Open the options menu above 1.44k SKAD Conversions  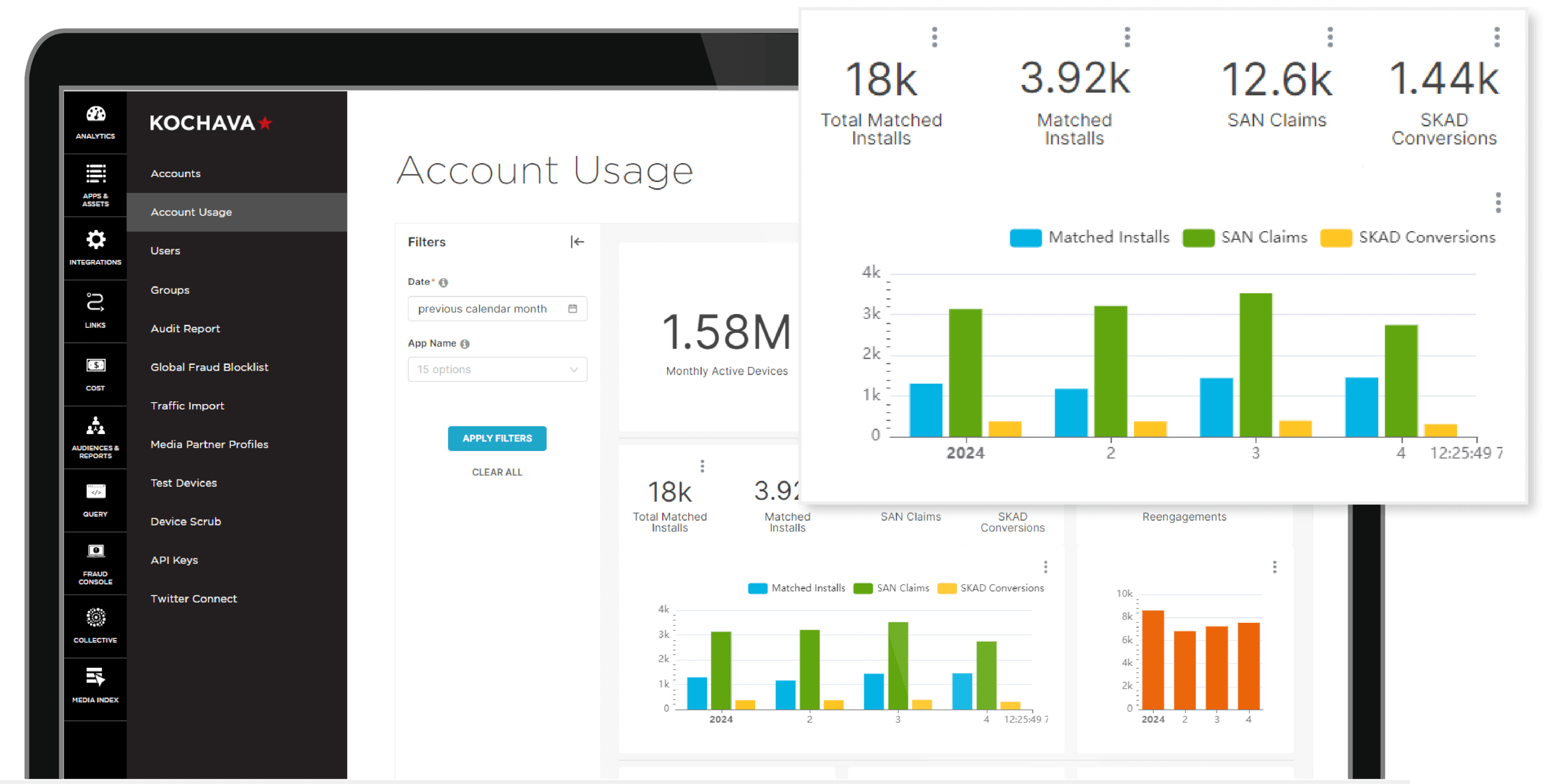[x=1497, y=37]
